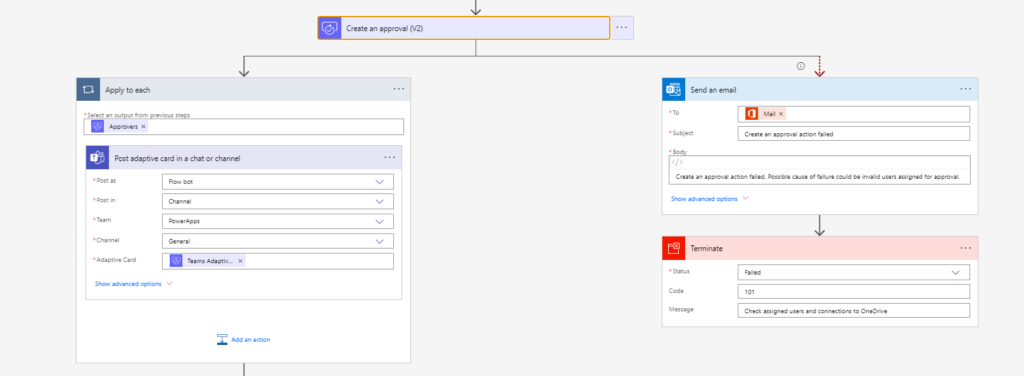Open the Create an approval ellipsis menu
The image size is (1024, 376).
[622, 28]
